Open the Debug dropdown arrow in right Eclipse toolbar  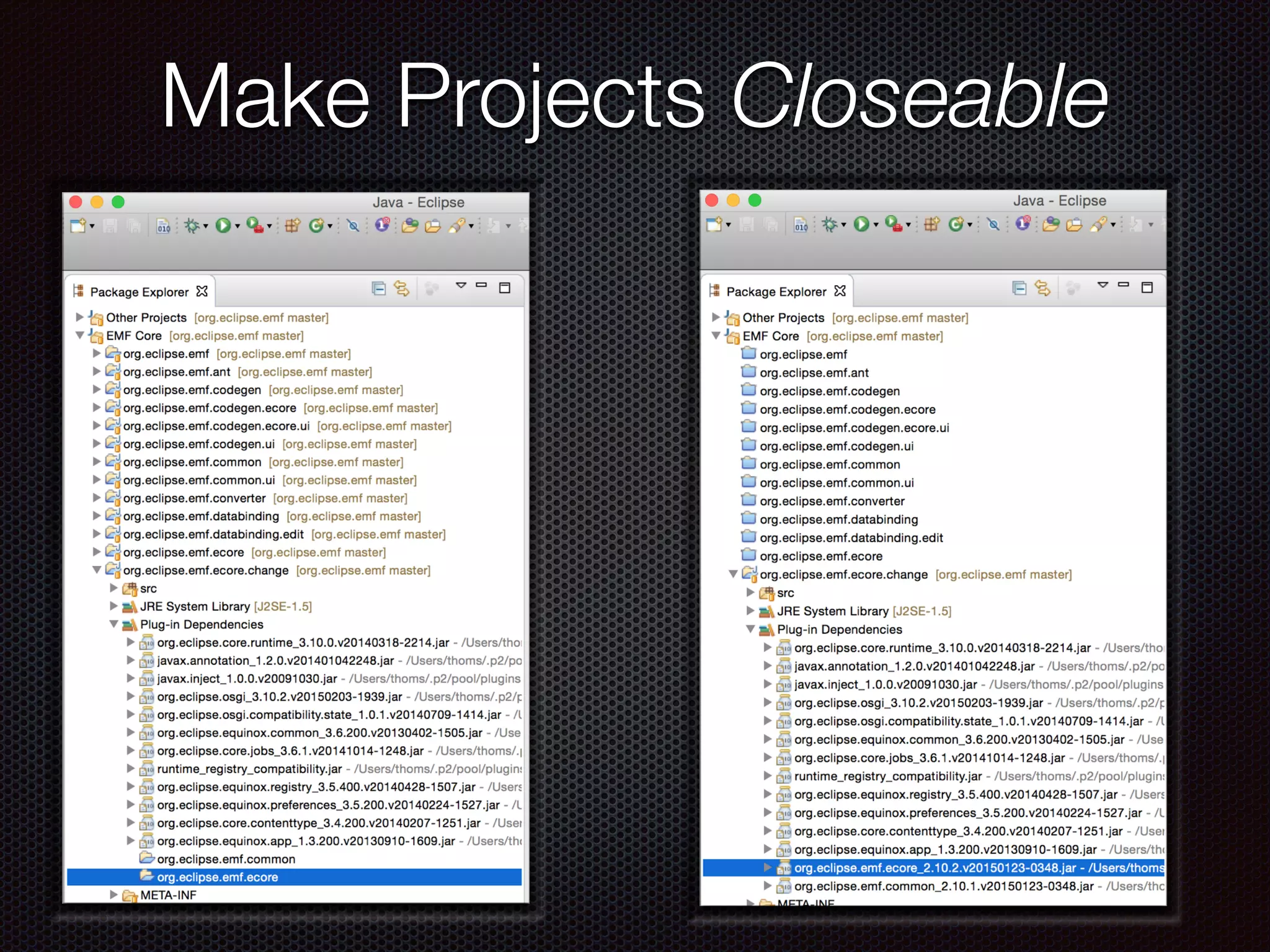[x=843, y=226]
